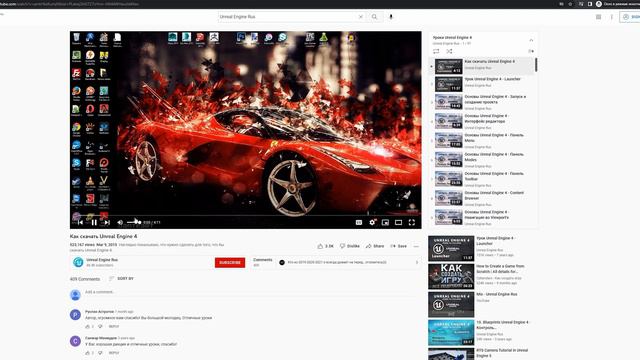This screenshot has height=360, width=640.
Task: Dislike the first comment by Руслан
Action: pyautogui.click(x=100, y=327)
